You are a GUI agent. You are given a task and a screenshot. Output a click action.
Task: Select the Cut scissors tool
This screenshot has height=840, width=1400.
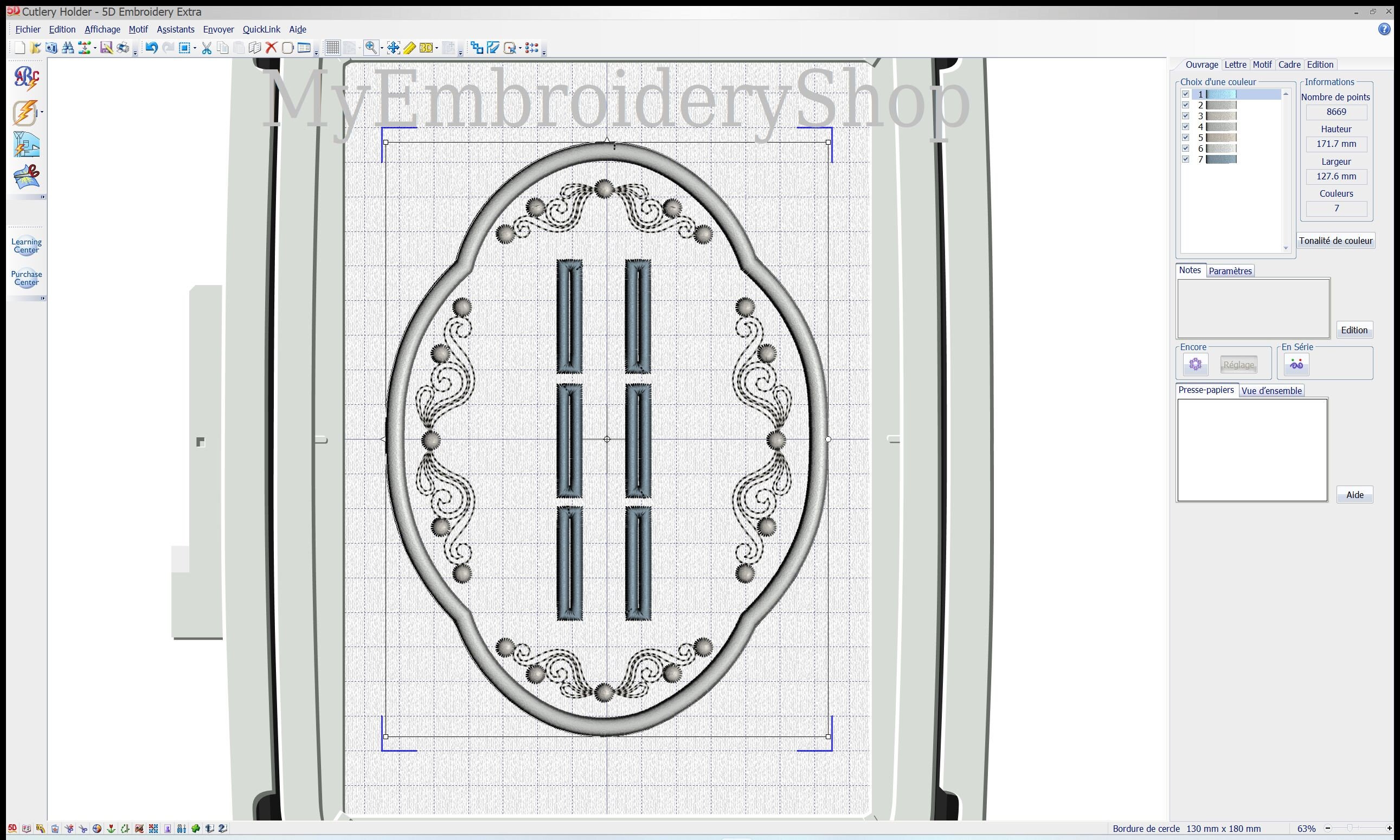pyautogui.click(x=206, y=48)
